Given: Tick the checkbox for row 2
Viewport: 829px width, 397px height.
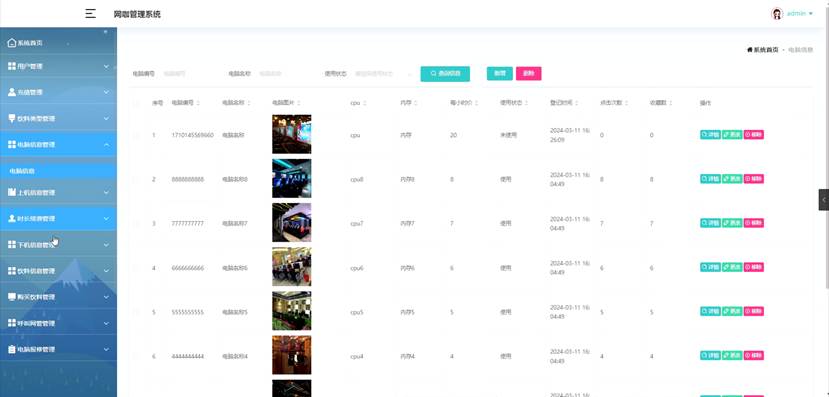Looking at the screenshot, I should (136, 180).
